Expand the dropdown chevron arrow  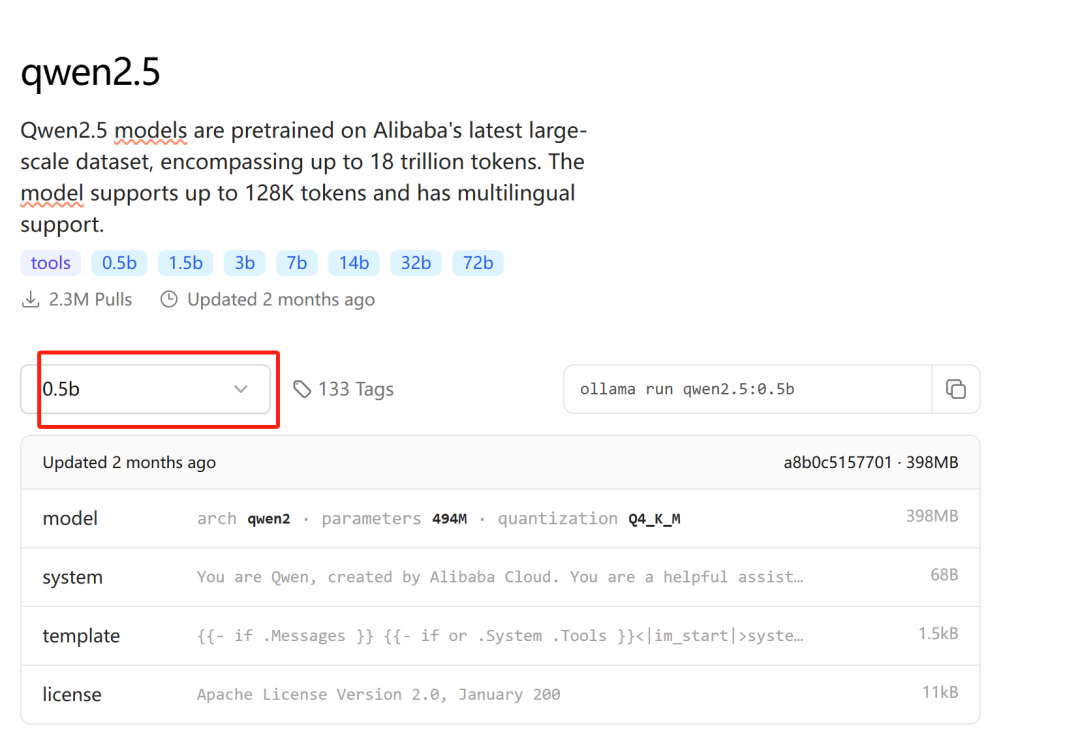click(x=240, y=389)
